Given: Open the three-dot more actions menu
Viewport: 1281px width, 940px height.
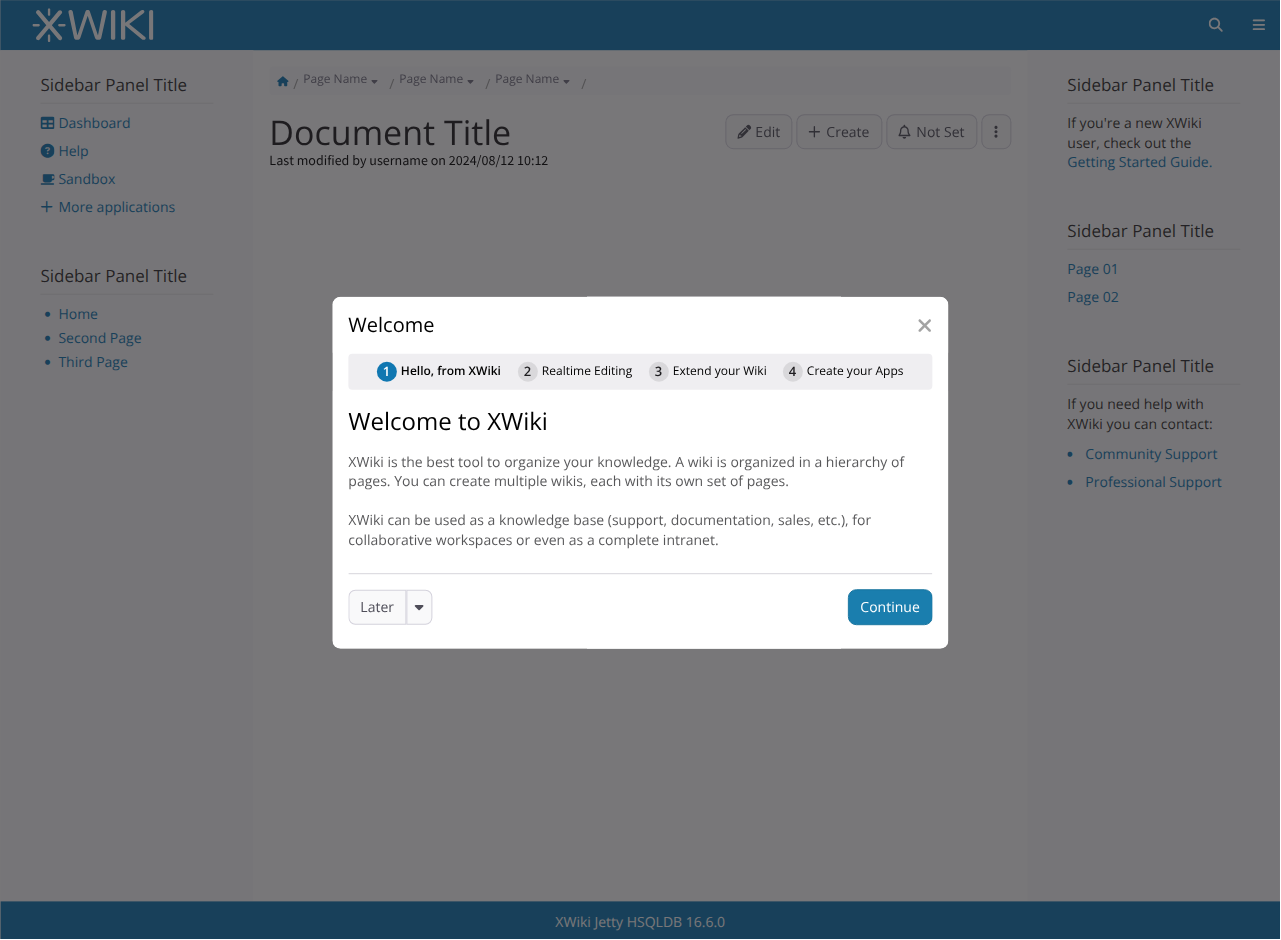Looking at the screenshot, I should (x=996, y=132).
